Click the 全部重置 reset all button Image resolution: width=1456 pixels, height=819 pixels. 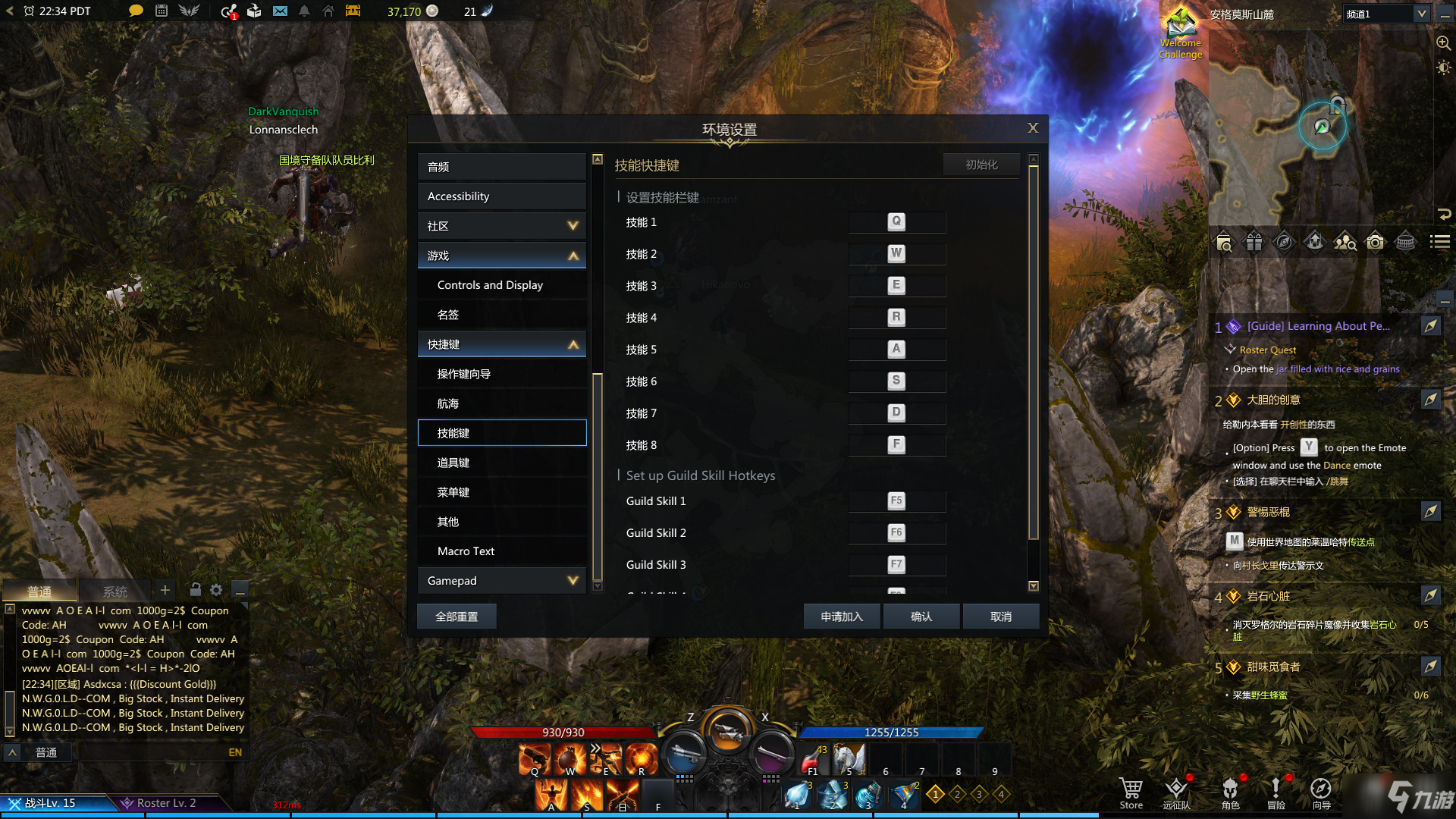click(x=456, y=616)
